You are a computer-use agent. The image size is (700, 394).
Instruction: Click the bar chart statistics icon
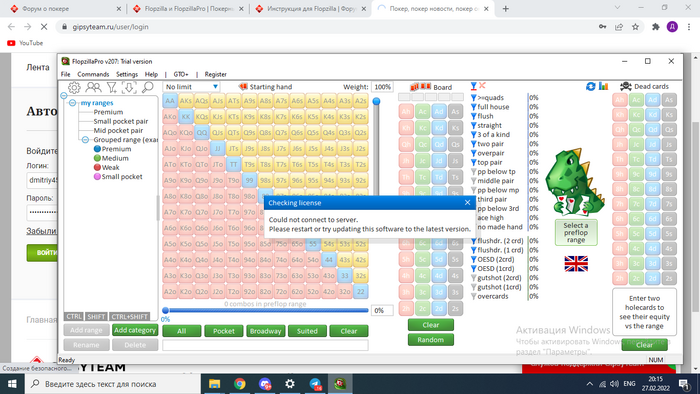point(604,86)
